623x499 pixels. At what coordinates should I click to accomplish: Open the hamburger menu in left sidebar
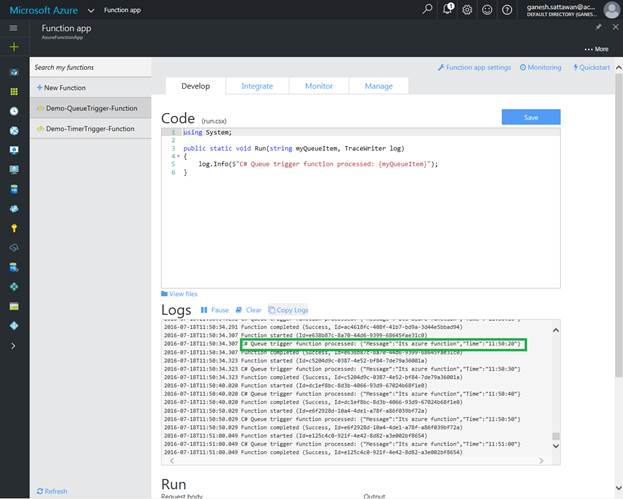13,29
